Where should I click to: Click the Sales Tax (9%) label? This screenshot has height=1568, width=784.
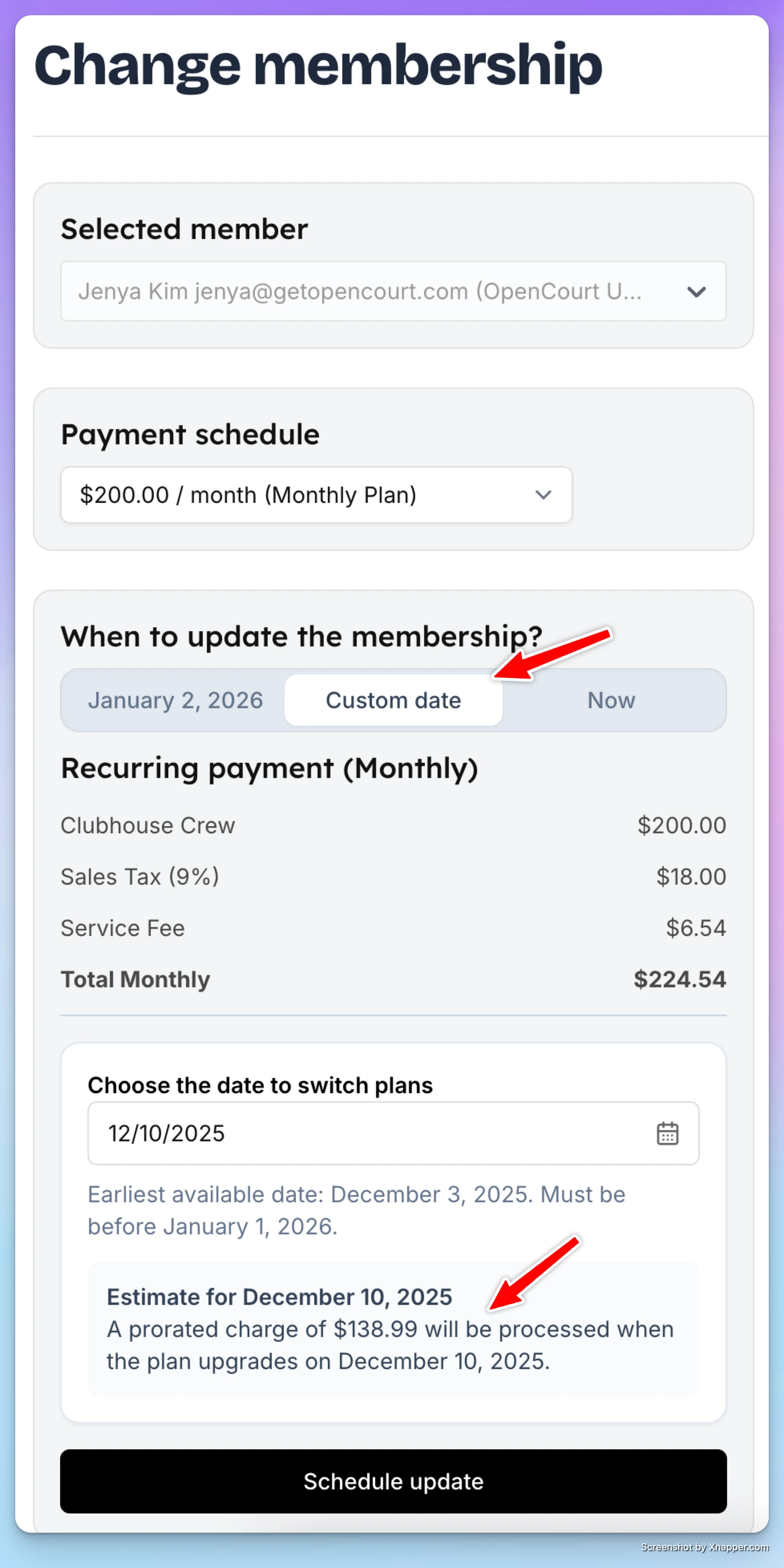pyautogui.click(x=140, y=877)
